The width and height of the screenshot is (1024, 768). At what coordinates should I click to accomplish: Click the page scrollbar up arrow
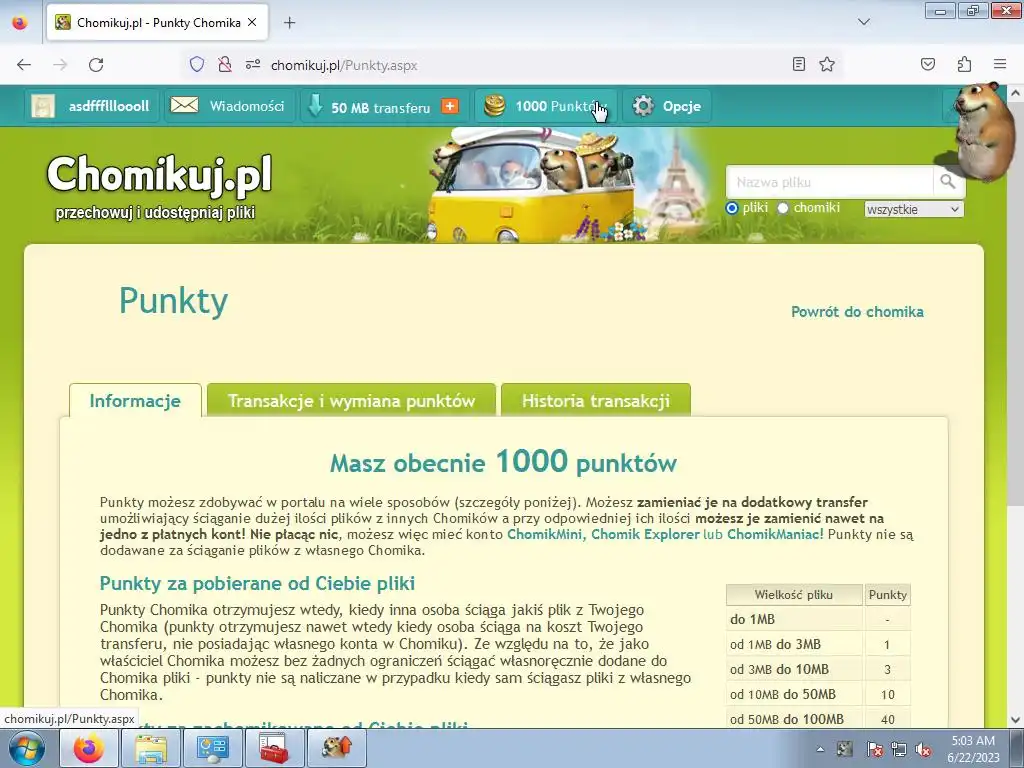(x=1015, y=93)
